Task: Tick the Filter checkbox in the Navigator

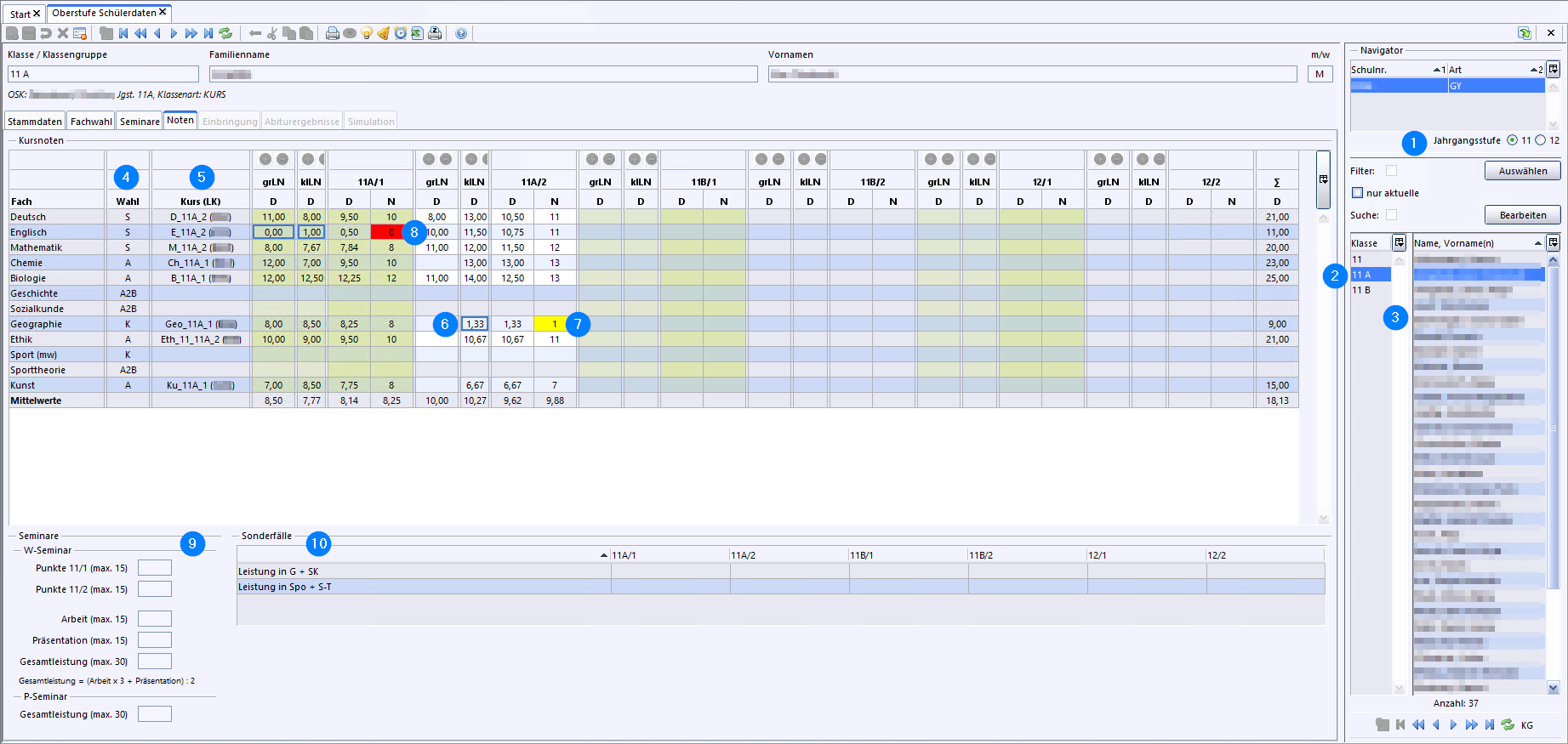Action: (x=1391, y=171)
